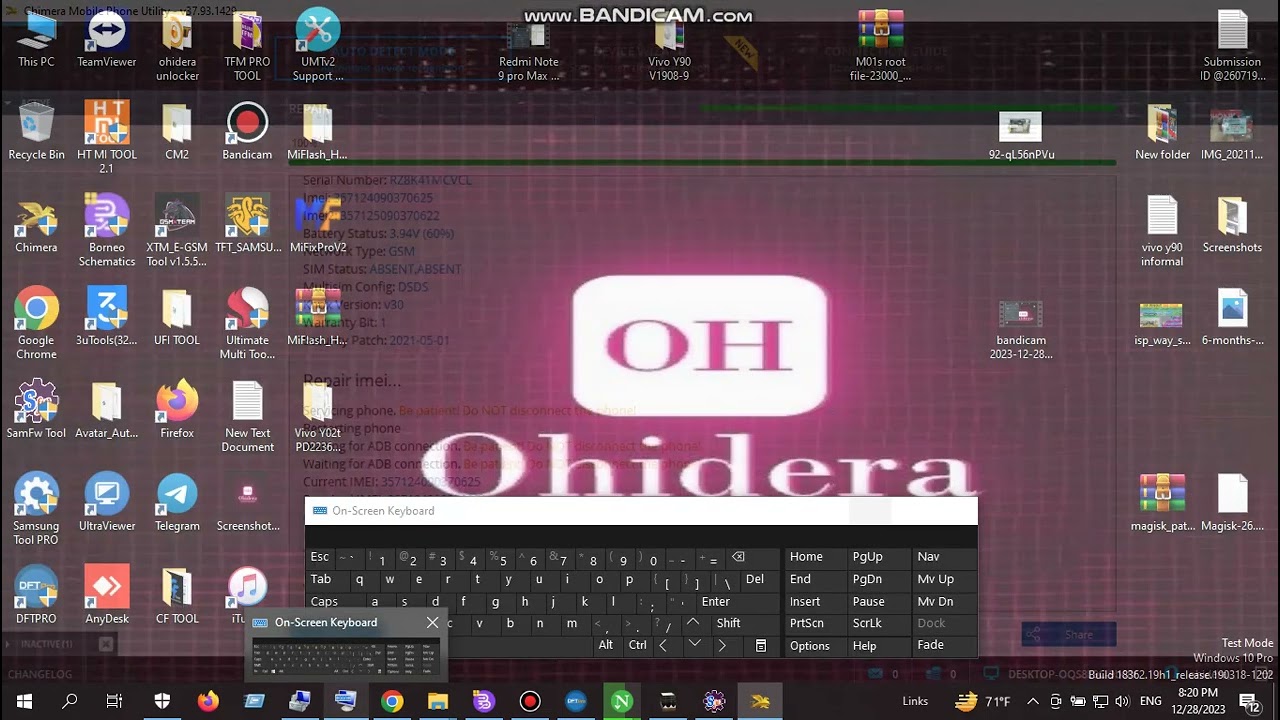Open the notification center with 12 alerts
The height and width of the screenshot is (720, 1280).
(1250, 701)
